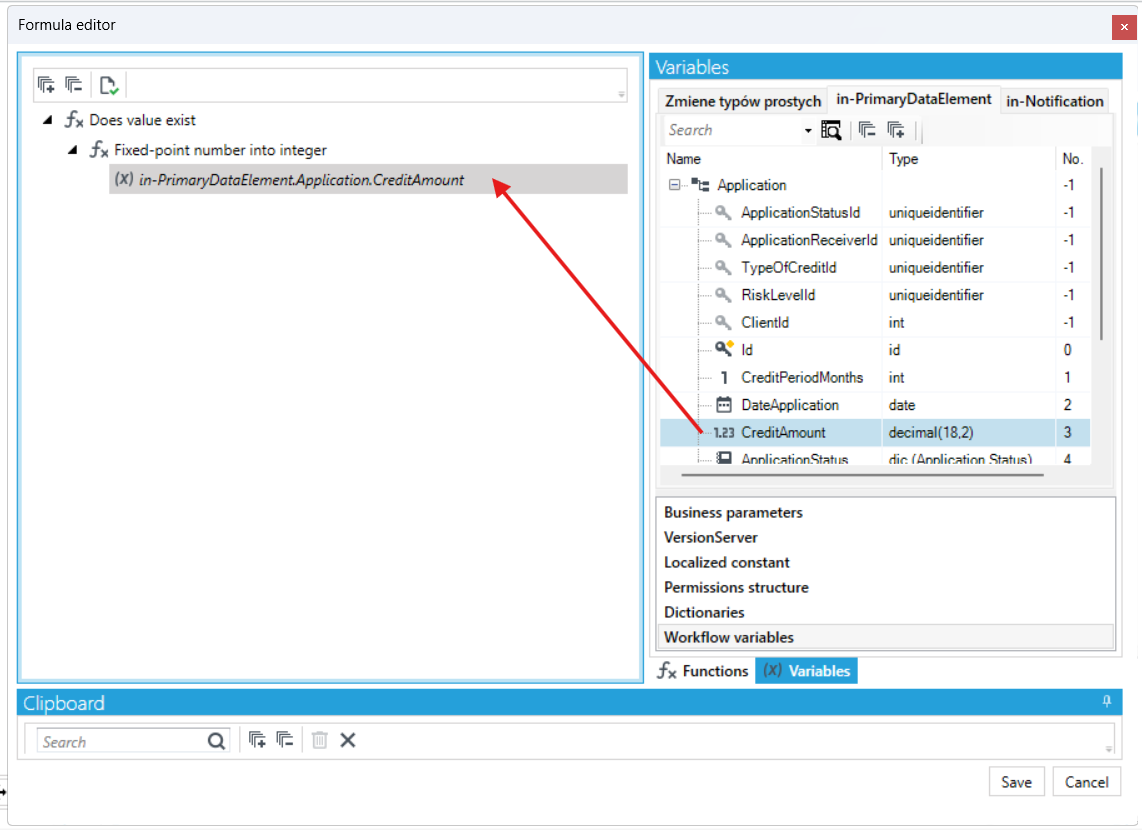Switch to the in-Notification tab
Image resolution: width=1142 pixels, height=830 pixels.
click(1054, 101)
